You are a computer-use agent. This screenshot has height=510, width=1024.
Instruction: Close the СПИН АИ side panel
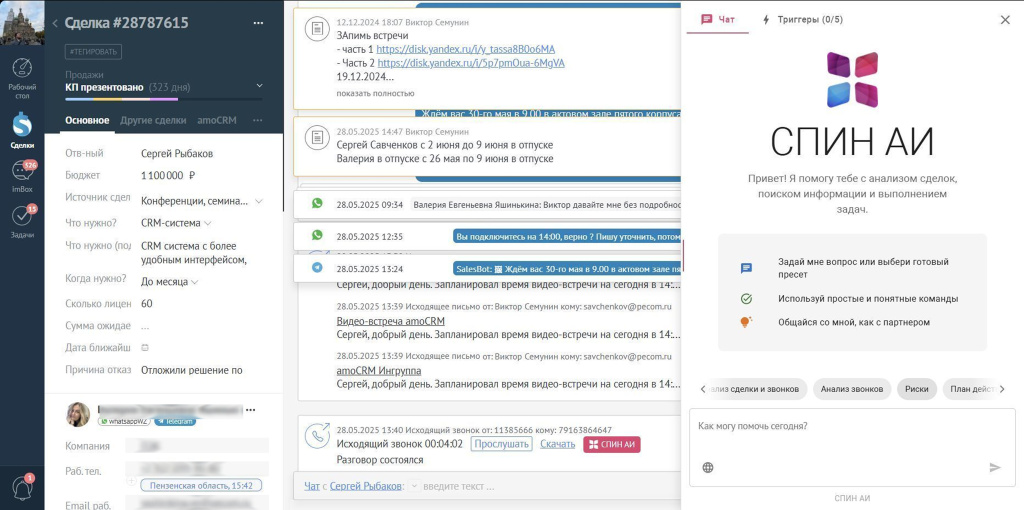1005,20
